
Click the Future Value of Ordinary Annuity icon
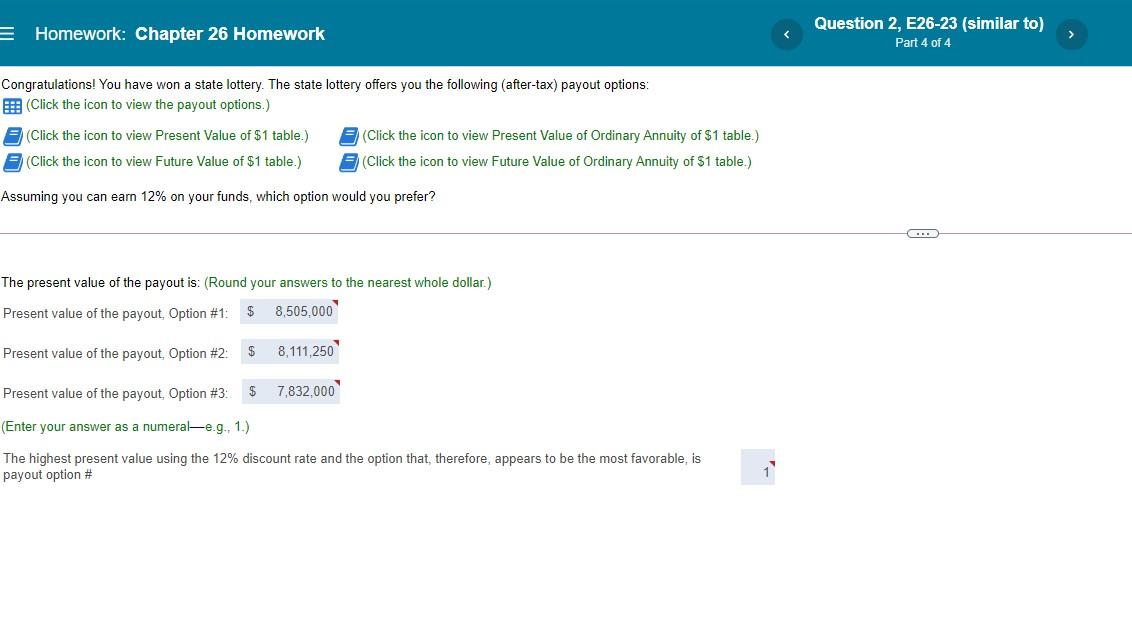[350, 161]
